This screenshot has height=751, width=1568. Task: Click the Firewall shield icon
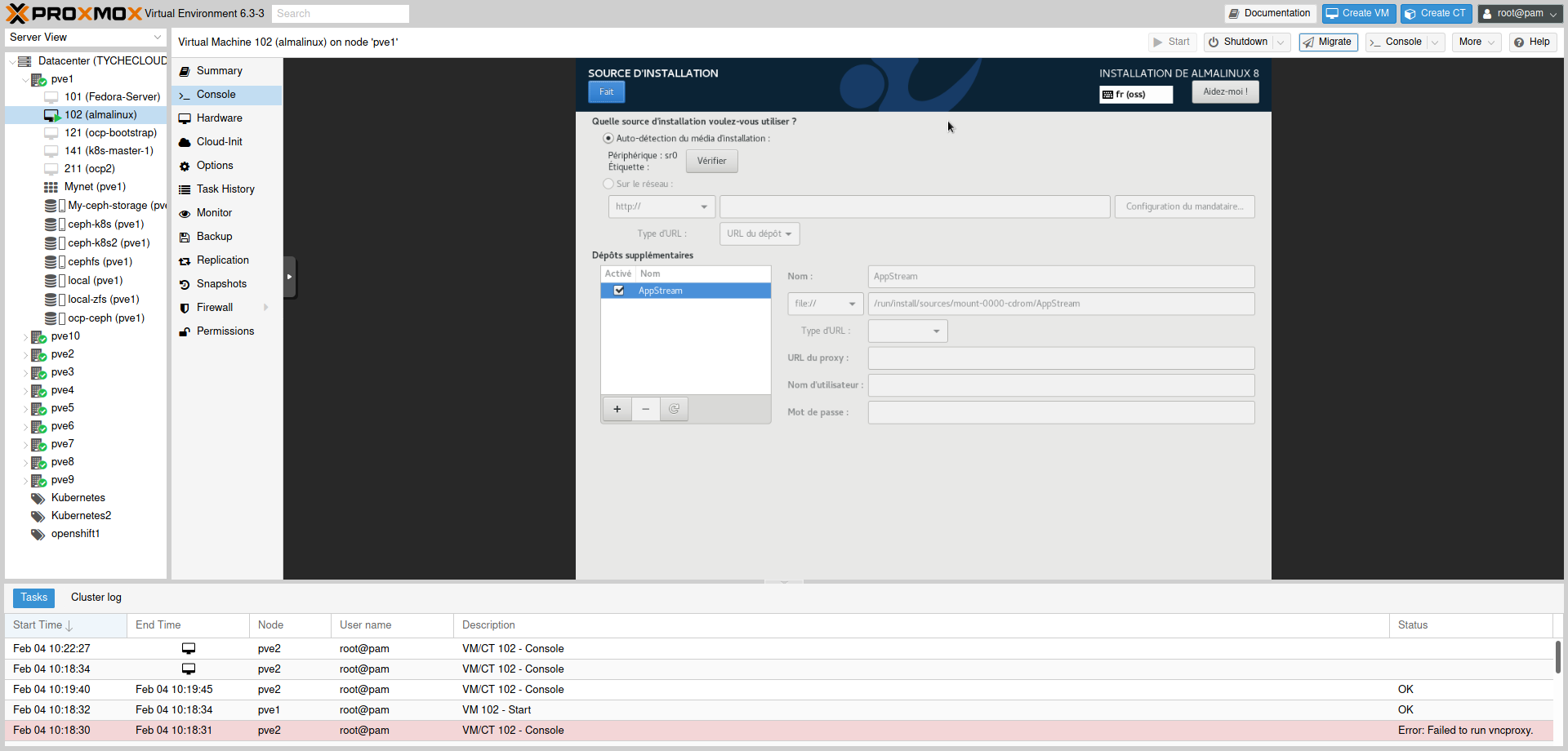click(185, 309)
